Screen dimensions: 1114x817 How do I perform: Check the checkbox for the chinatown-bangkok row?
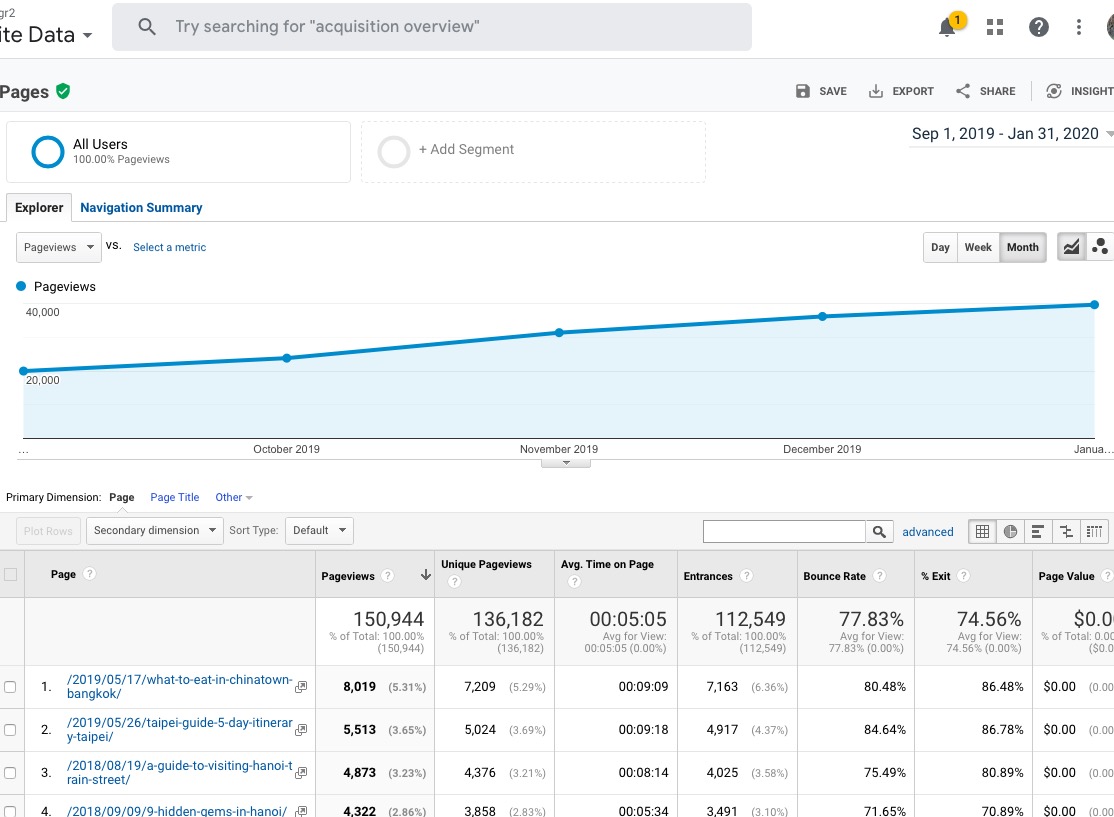tap(12, 687)
